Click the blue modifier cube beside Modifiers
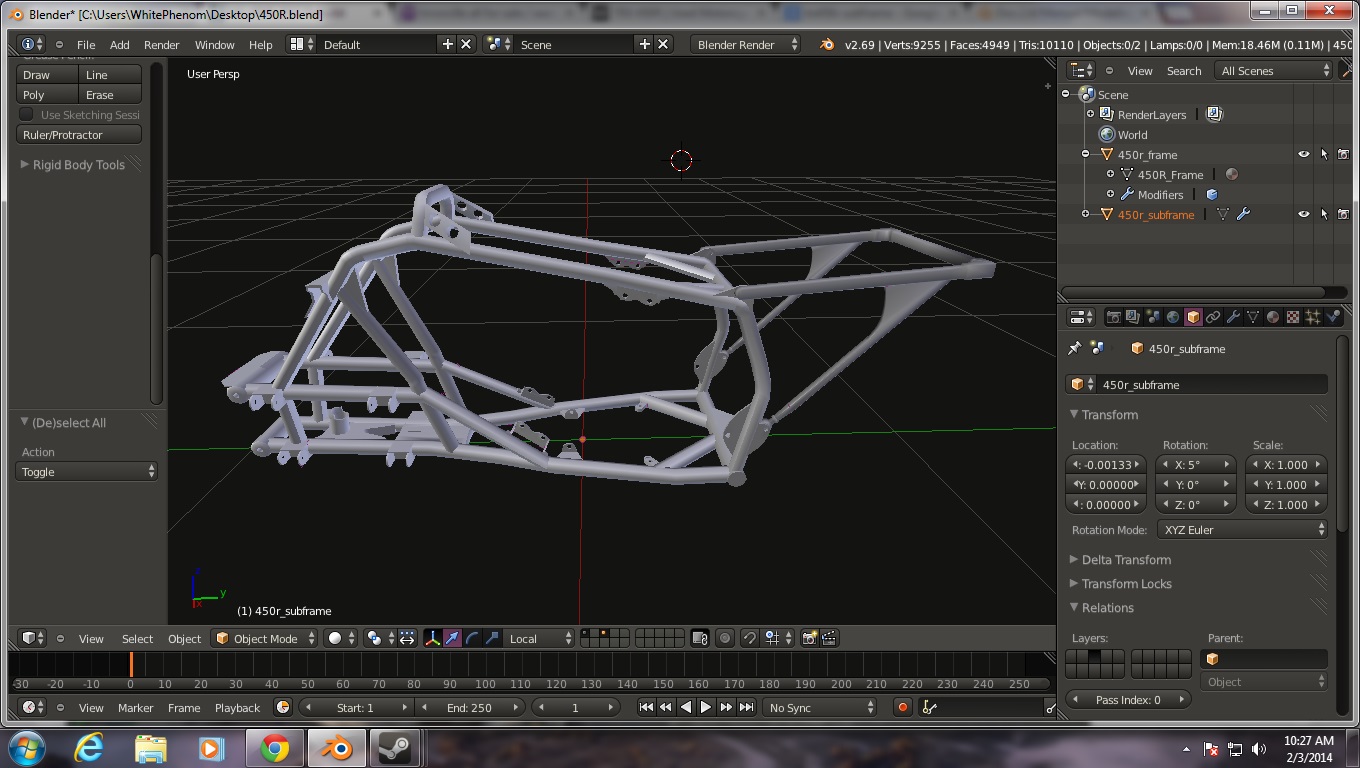The height and width of the screenshot is (768, 1360). coord(1212,194)
